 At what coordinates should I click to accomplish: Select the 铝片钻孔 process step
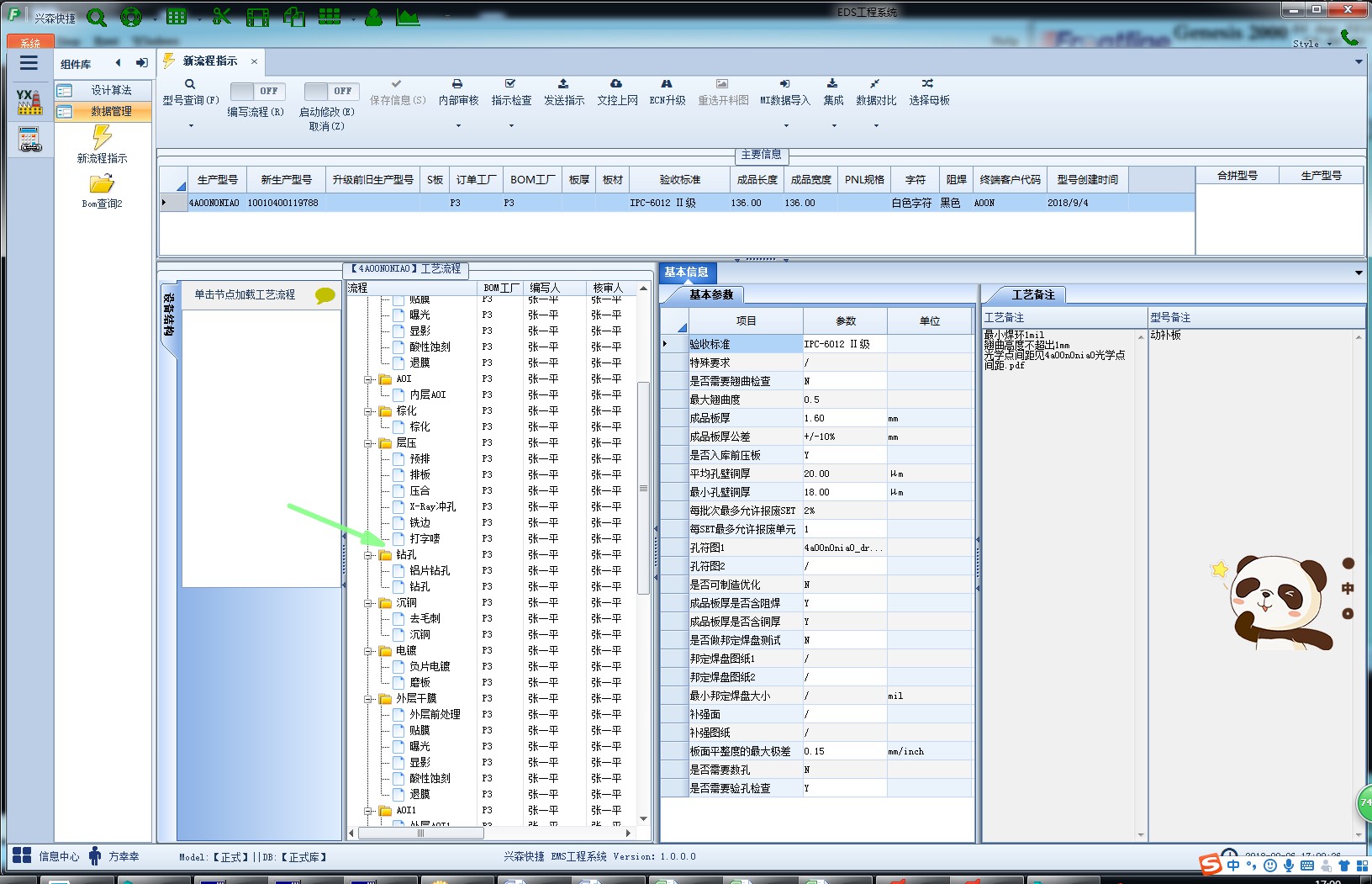click(x=429, y=570)
